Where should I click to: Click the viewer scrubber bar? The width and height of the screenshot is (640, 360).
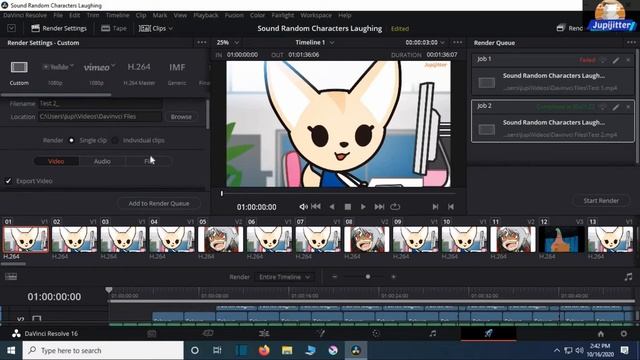coord(338,193)
